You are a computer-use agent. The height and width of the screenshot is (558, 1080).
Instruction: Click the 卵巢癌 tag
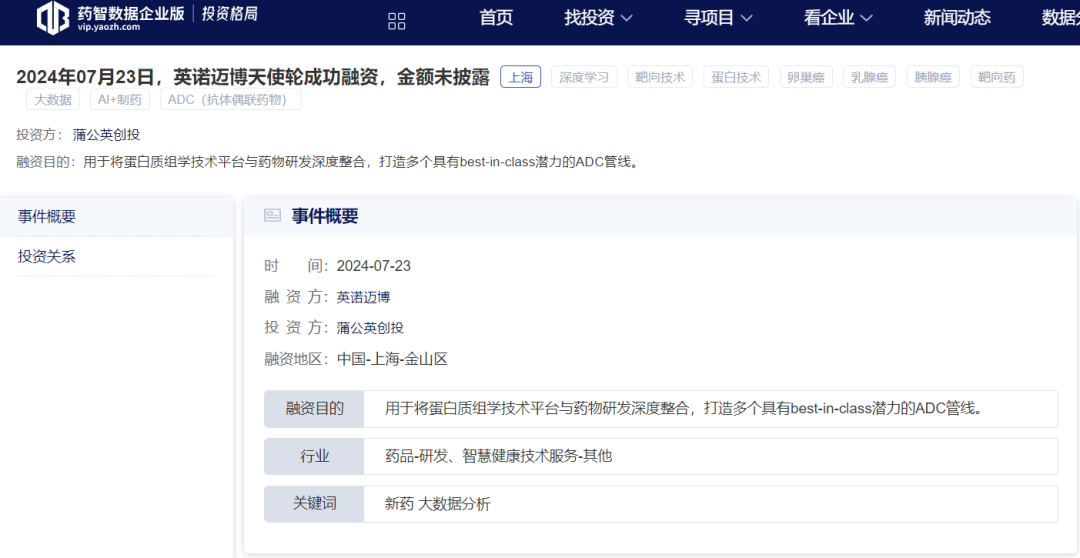tap(806, 77)
